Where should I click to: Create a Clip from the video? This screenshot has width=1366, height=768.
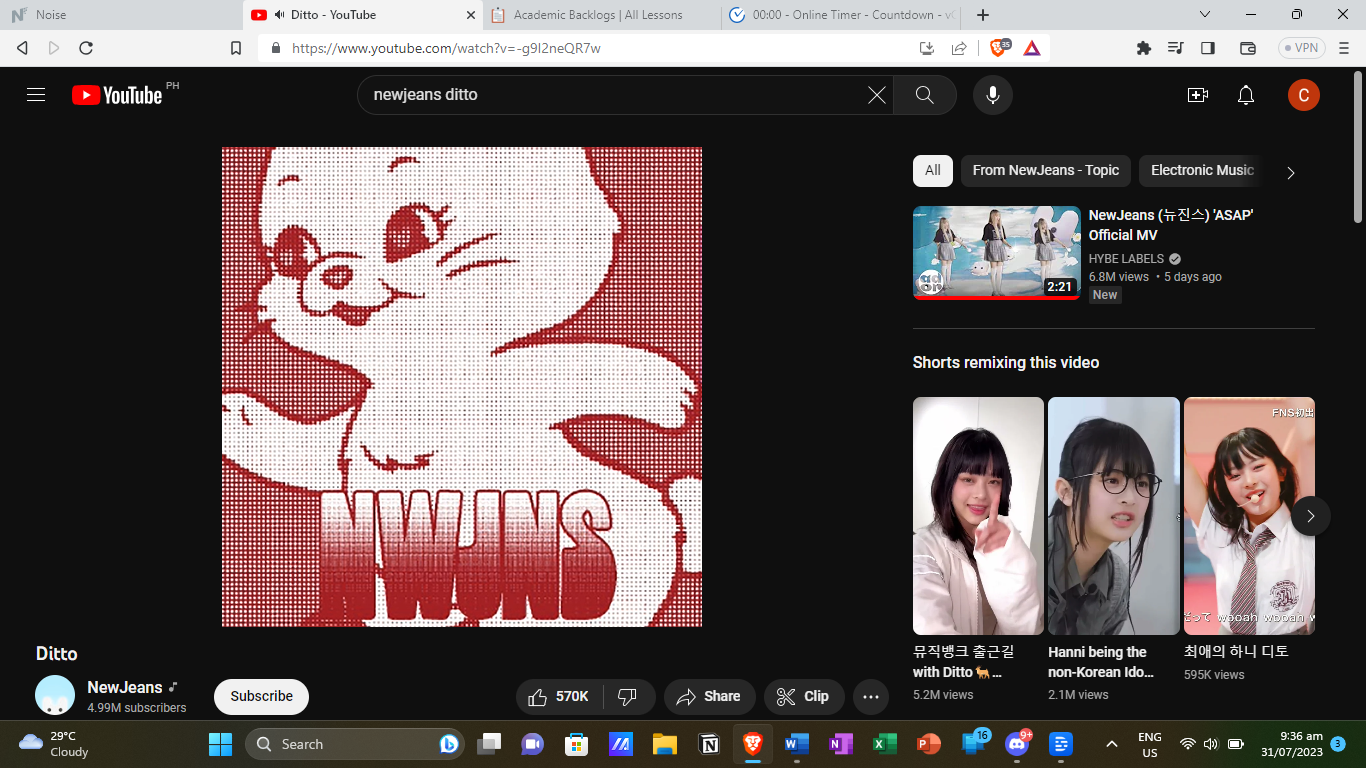pyautogui.click(x=804, y=697)
